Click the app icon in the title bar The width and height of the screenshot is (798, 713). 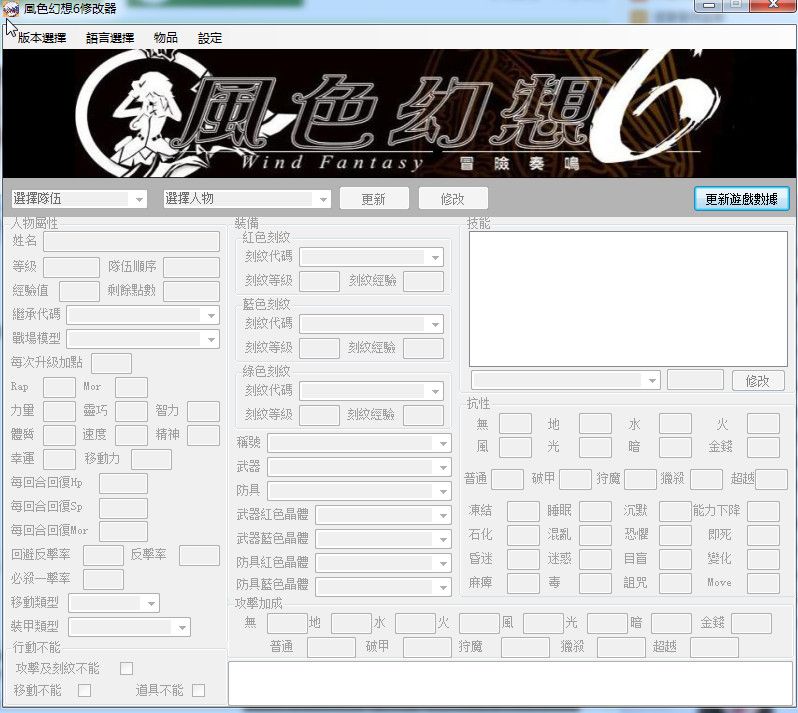pos(11,9)
